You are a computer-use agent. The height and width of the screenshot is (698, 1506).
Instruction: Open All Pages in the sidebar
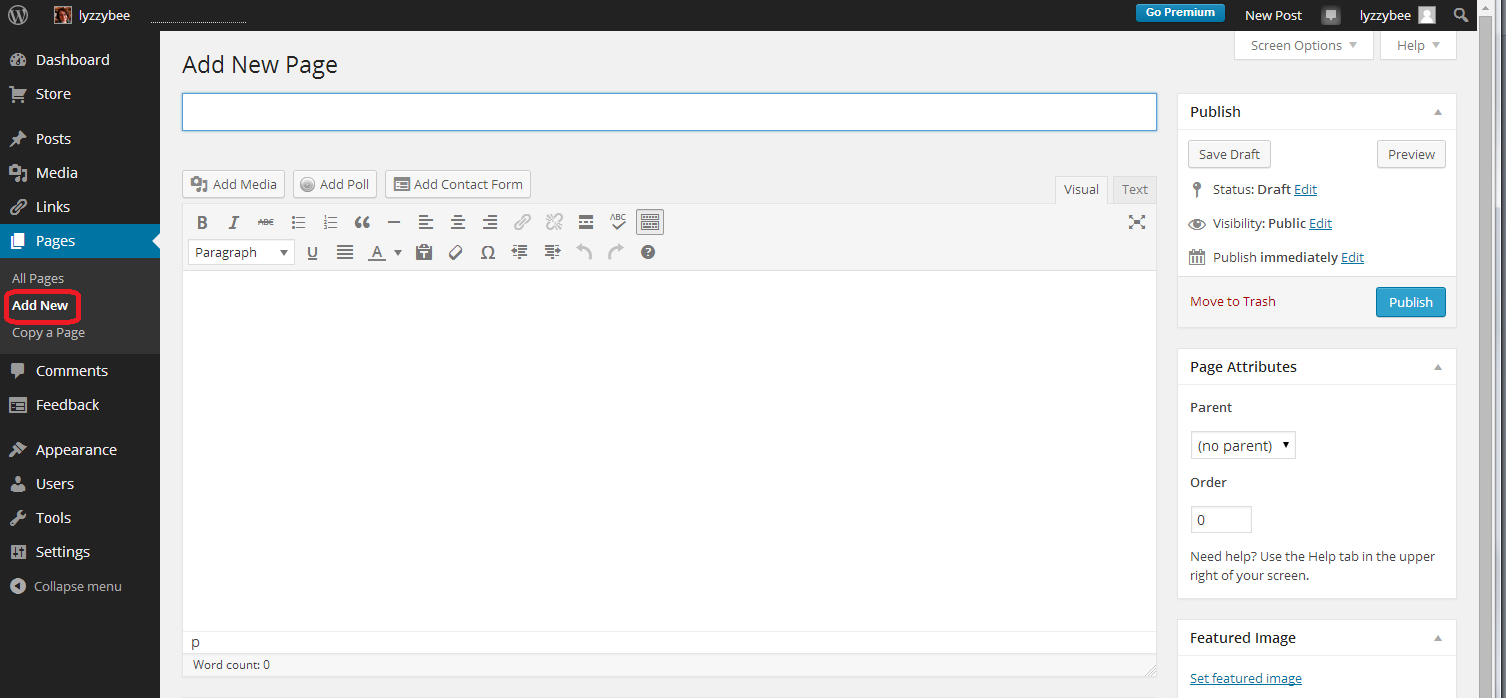[38, 278]
